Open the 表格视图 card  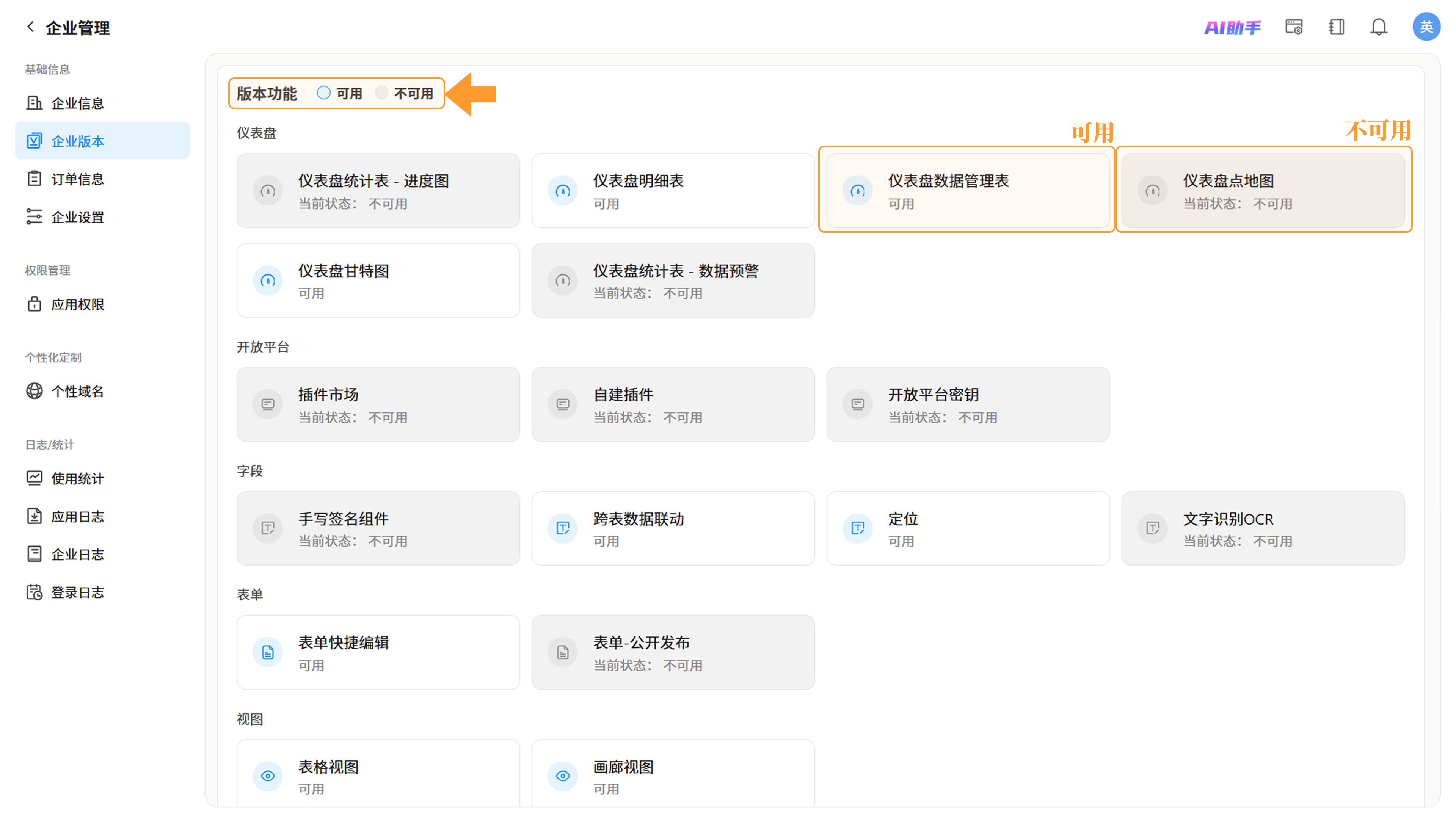pos(378,773)
